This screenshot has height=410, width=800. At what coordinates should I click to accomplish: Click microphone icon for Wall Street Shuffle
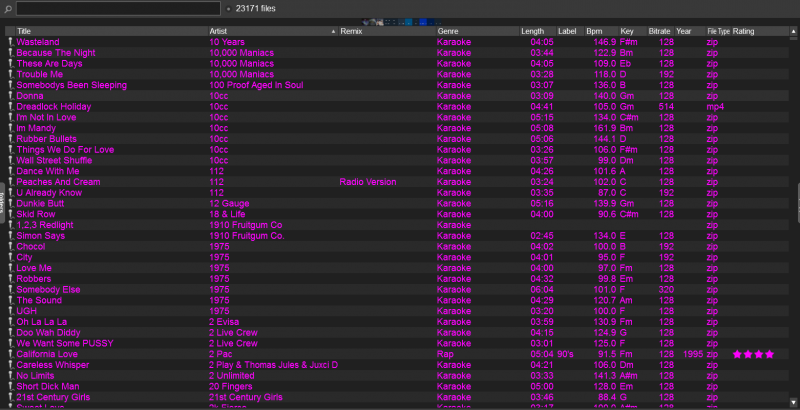coord(10,160)
